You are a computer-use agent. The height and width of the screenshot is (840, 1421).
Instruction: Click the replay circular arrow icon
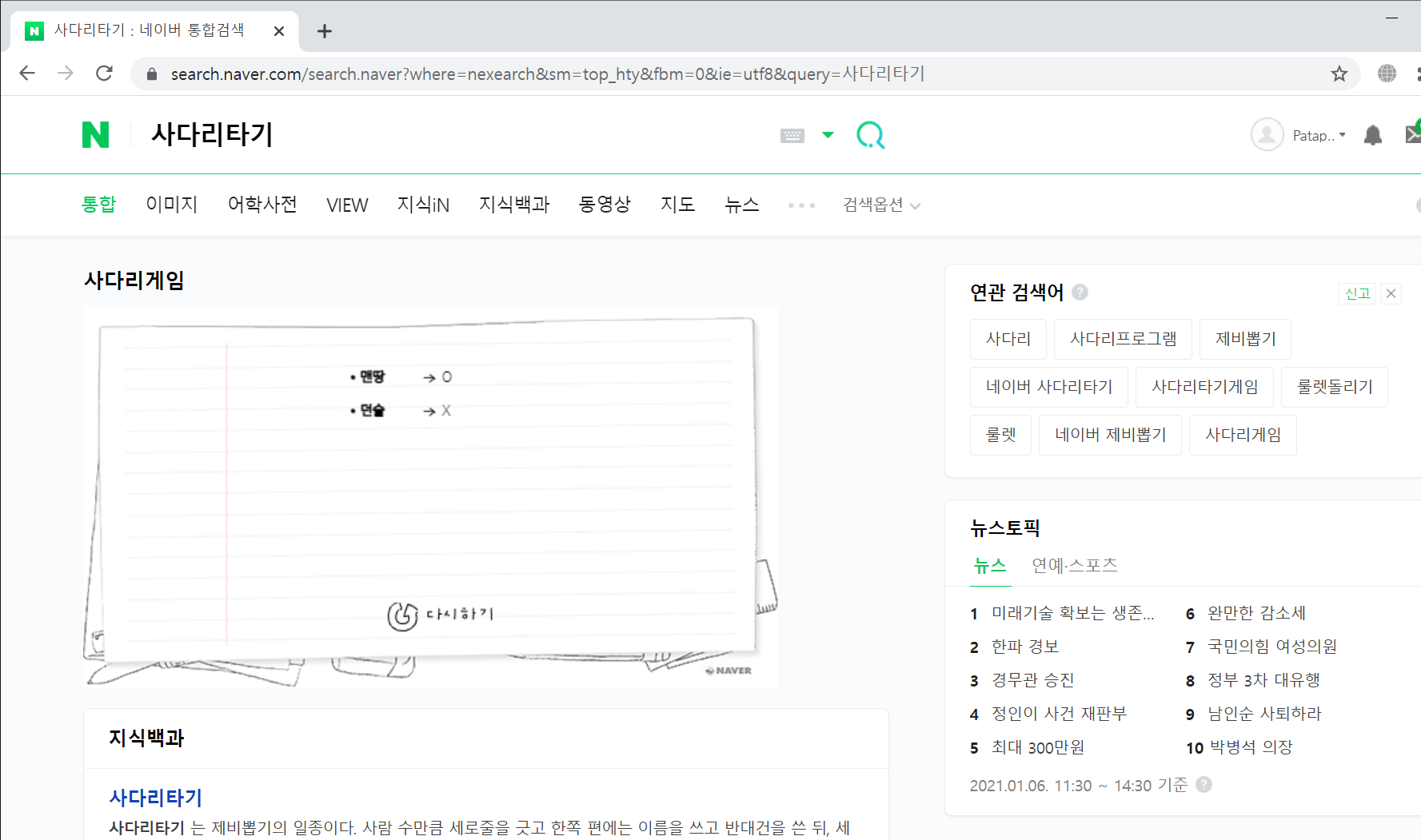click(x=402, y=616)
